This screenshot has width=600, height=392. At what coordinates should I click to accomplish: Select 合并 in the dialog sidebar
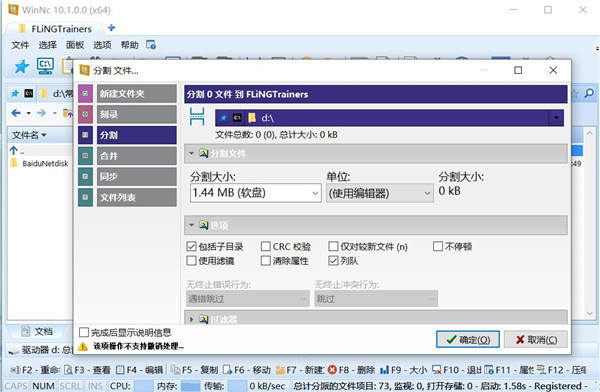[137, 156]
